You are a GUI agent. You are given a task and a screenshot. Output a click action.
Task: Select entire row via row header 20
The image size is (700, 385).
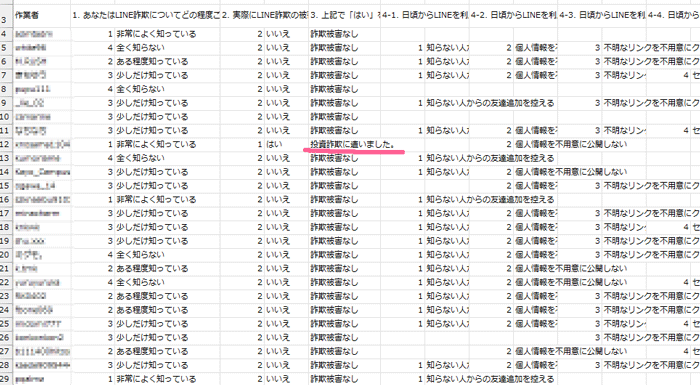pos(6,255)
